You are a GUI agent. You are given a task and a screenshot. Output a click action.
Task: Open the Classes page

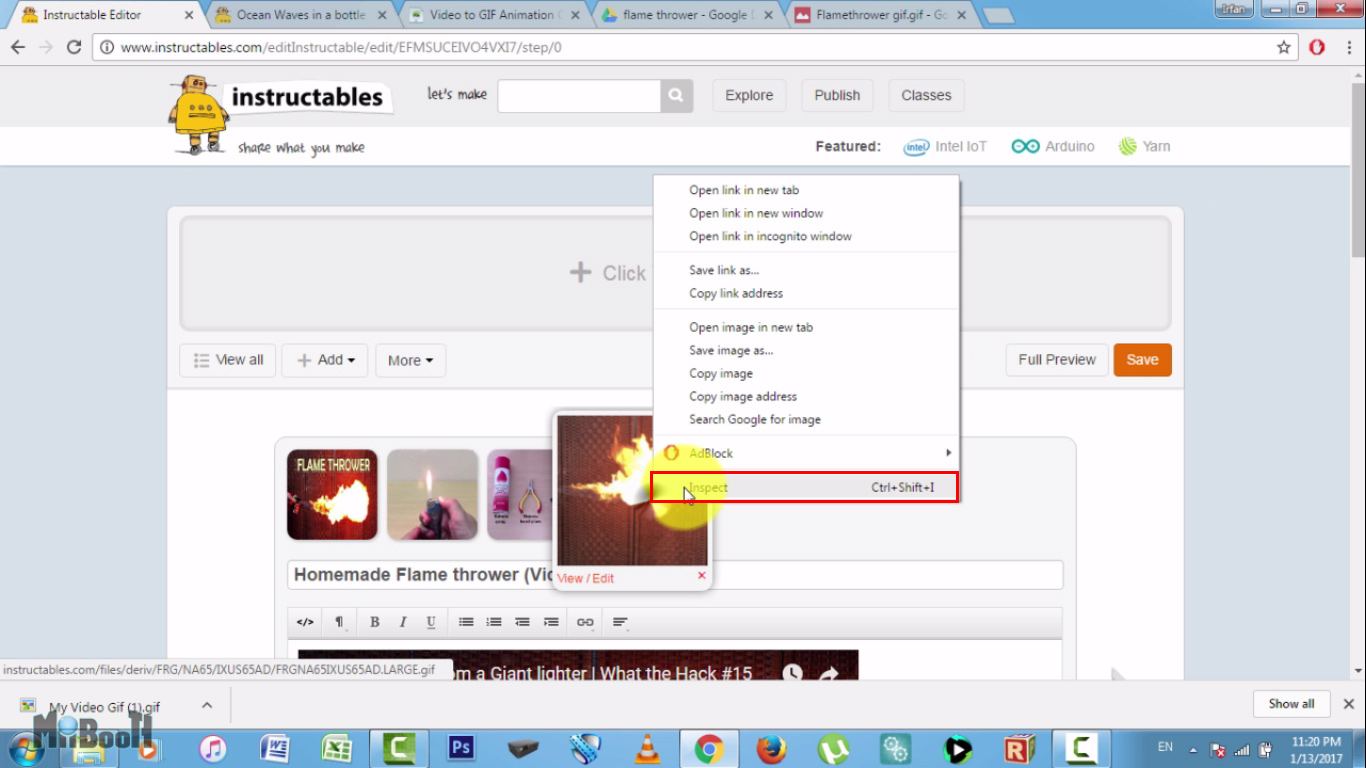point(926,96)
